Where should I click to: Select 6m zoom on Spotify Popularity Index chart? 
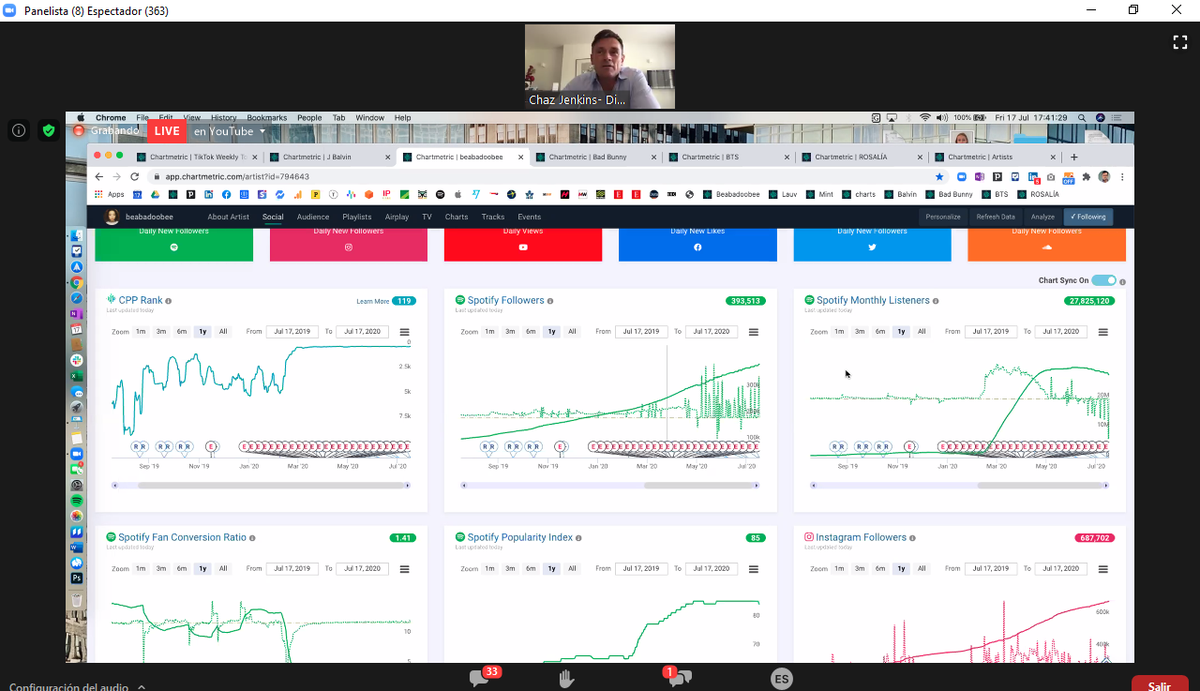tap(531, 568)
